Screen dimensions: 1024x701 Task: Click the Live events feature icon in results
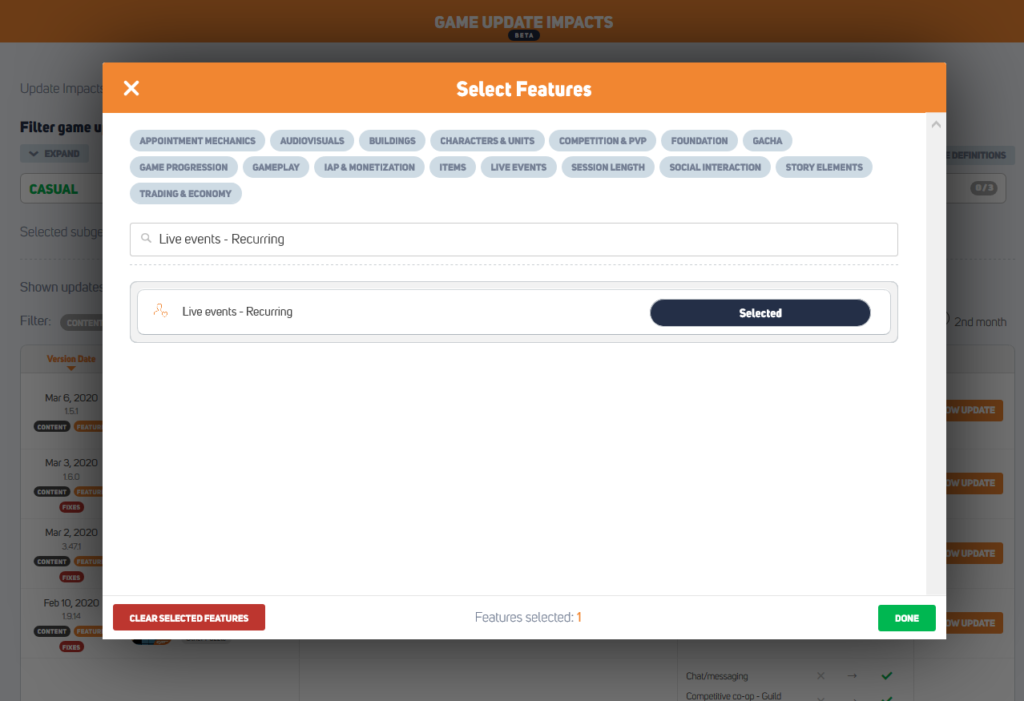click(160, 311)
